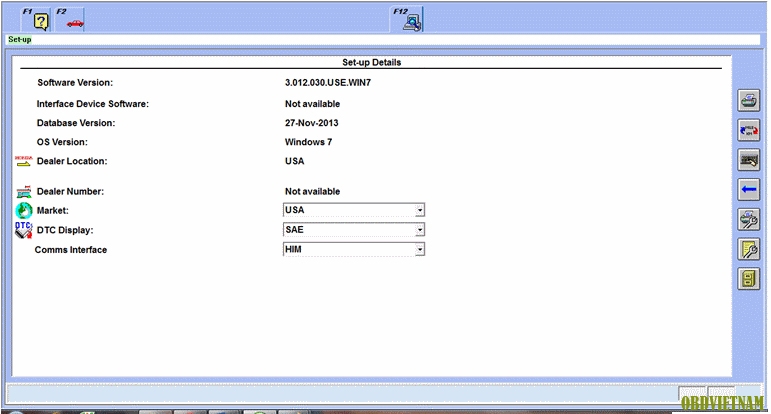
Task: Click the blue-red arrows exchange icon
Action: click(x=748, y=130)
